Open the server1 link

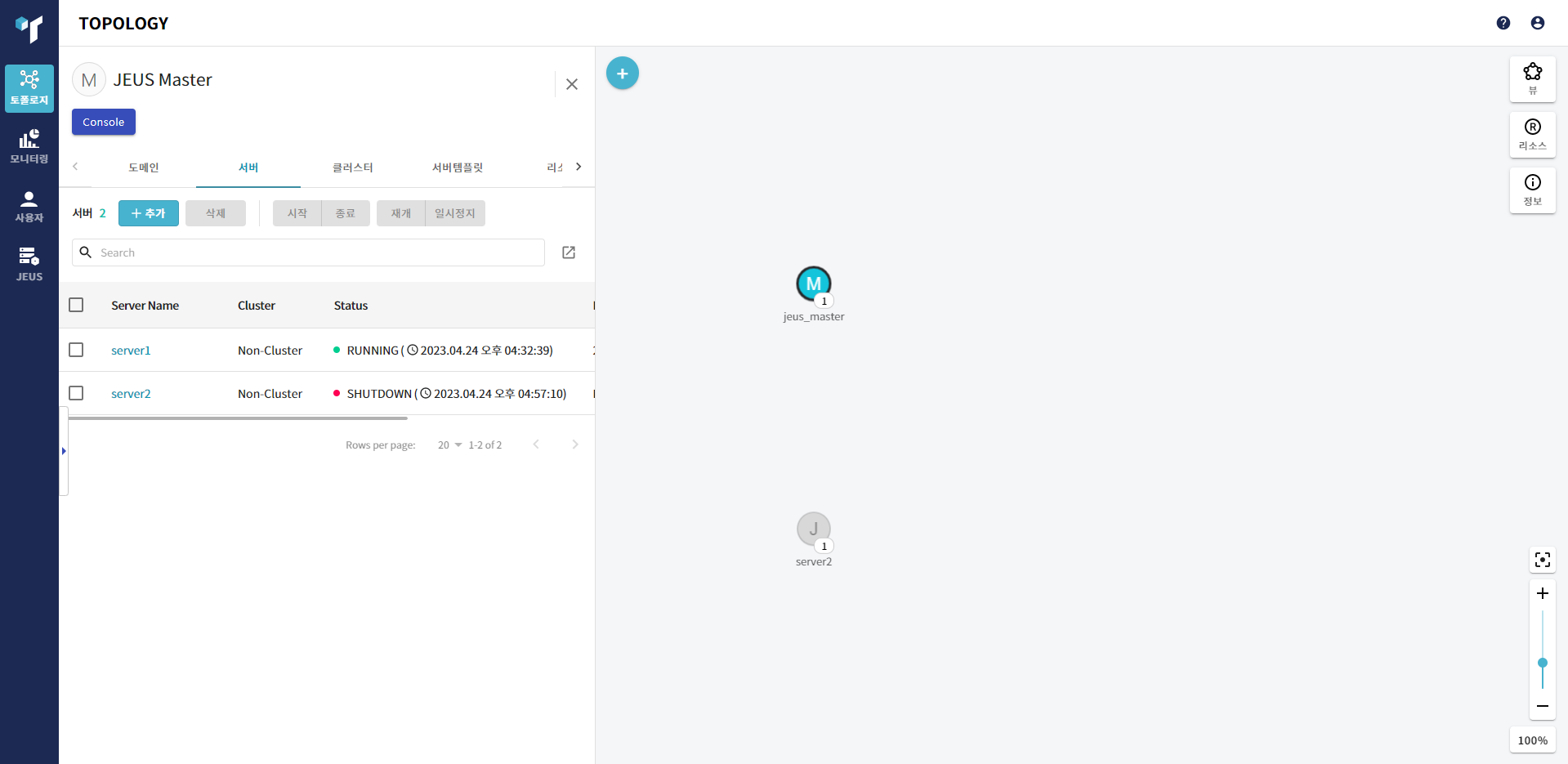(131, 351)
